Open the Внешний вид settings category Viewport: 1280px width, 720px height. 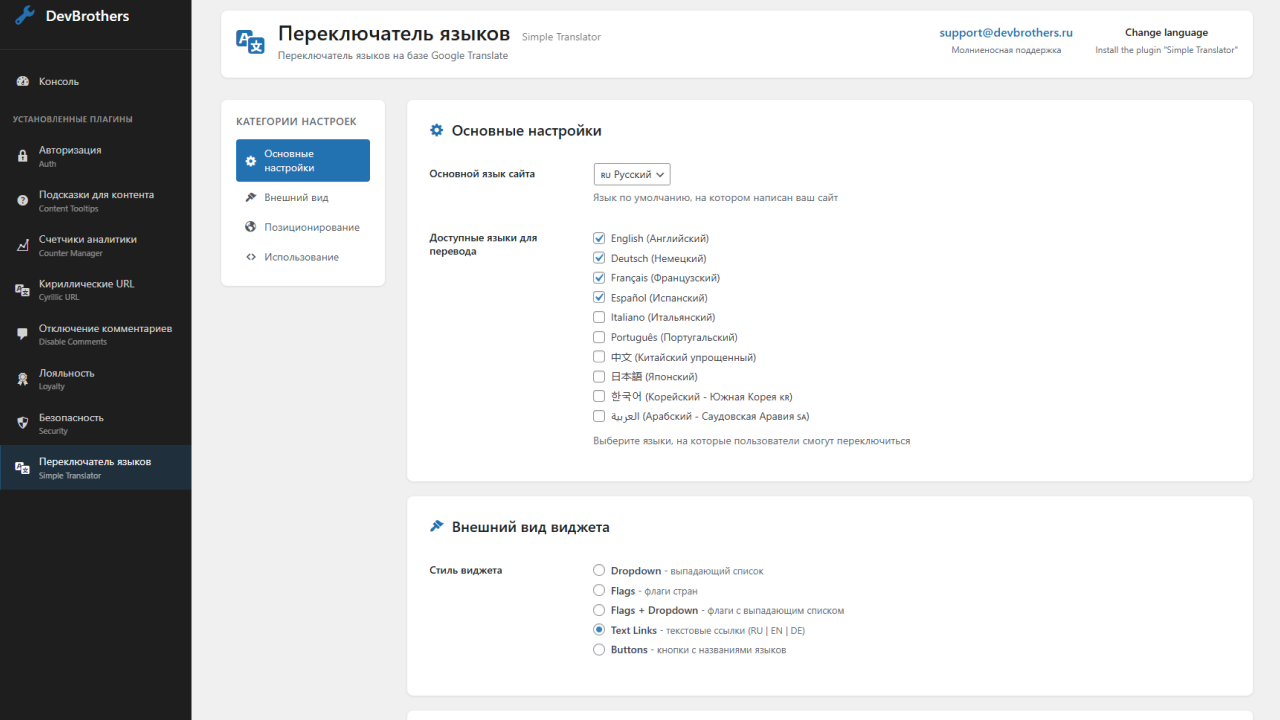click(x=296, y=198)
